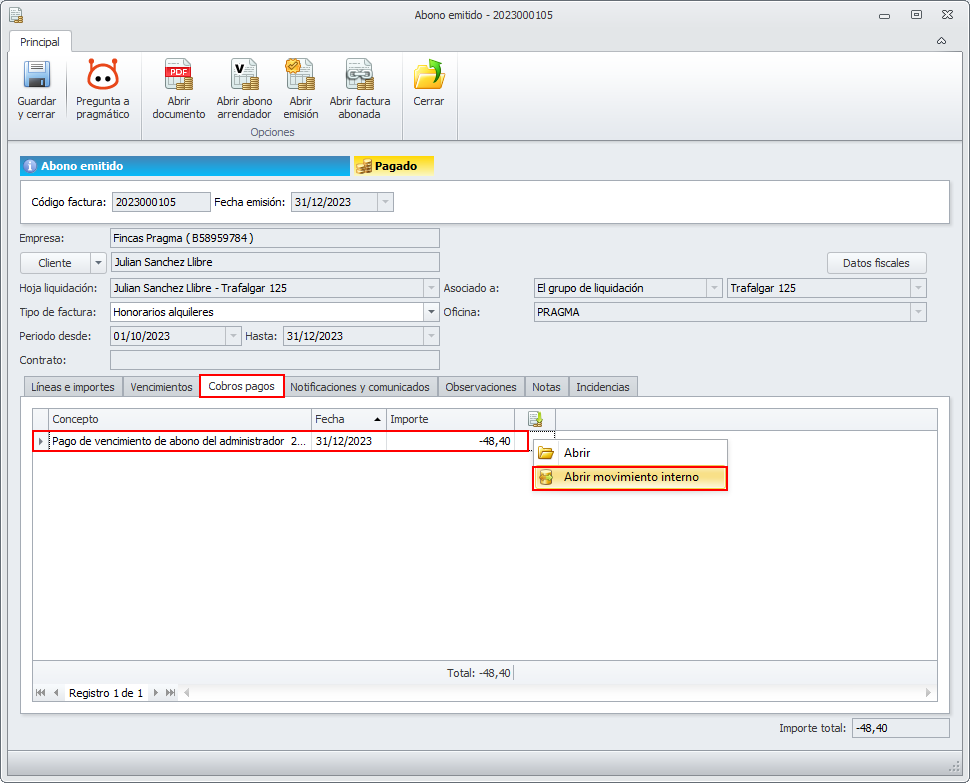Image resolution: width=970 pixels, height=783 pixels.
Task: Click the 31/12/2023 date cell in grid
Action: click(349, 441)
